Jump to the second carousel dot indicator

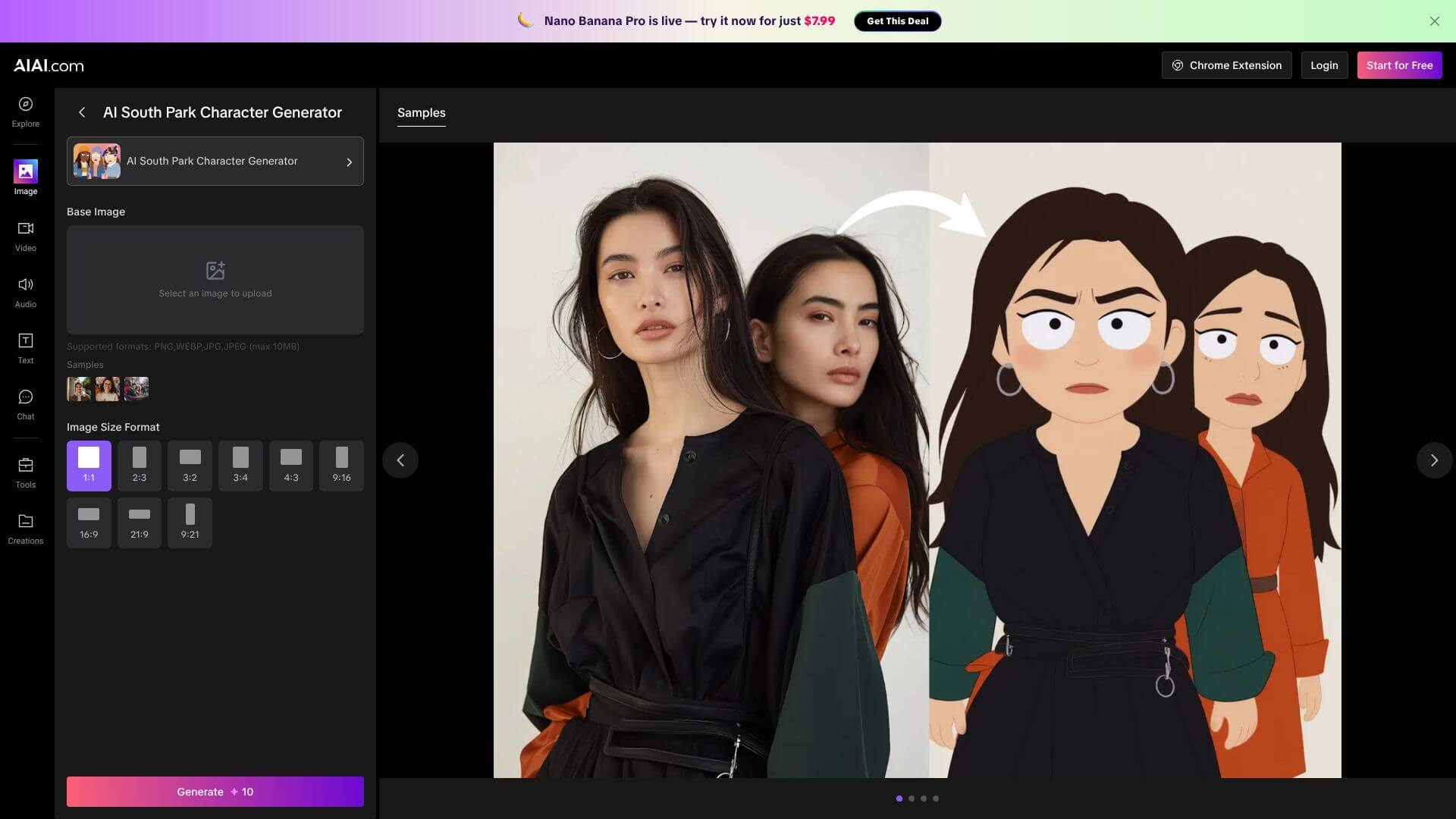(x=912, y=799)
